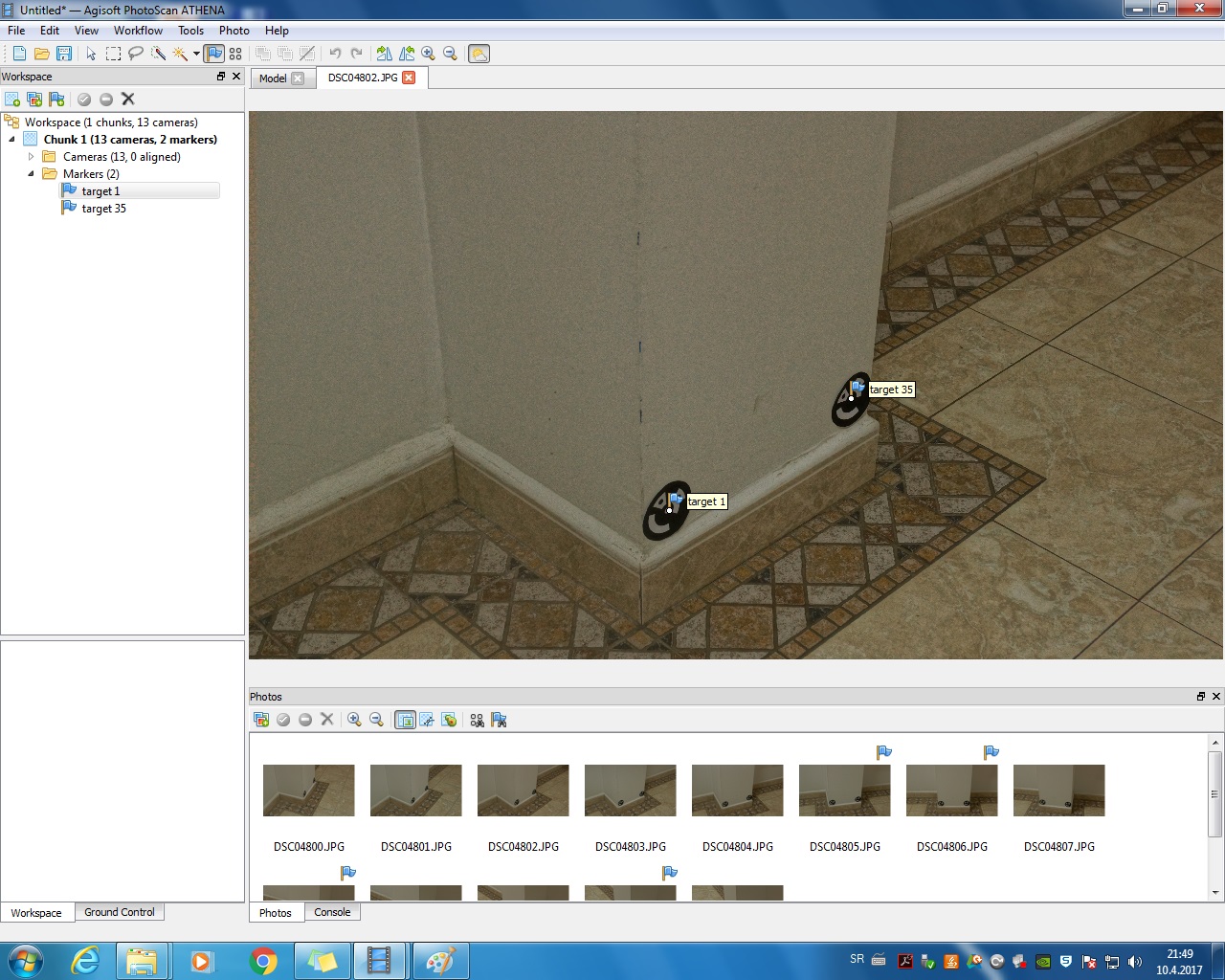Expand the Cameras folder node
The image size is (1225, 980).
(x=31, y=157)
